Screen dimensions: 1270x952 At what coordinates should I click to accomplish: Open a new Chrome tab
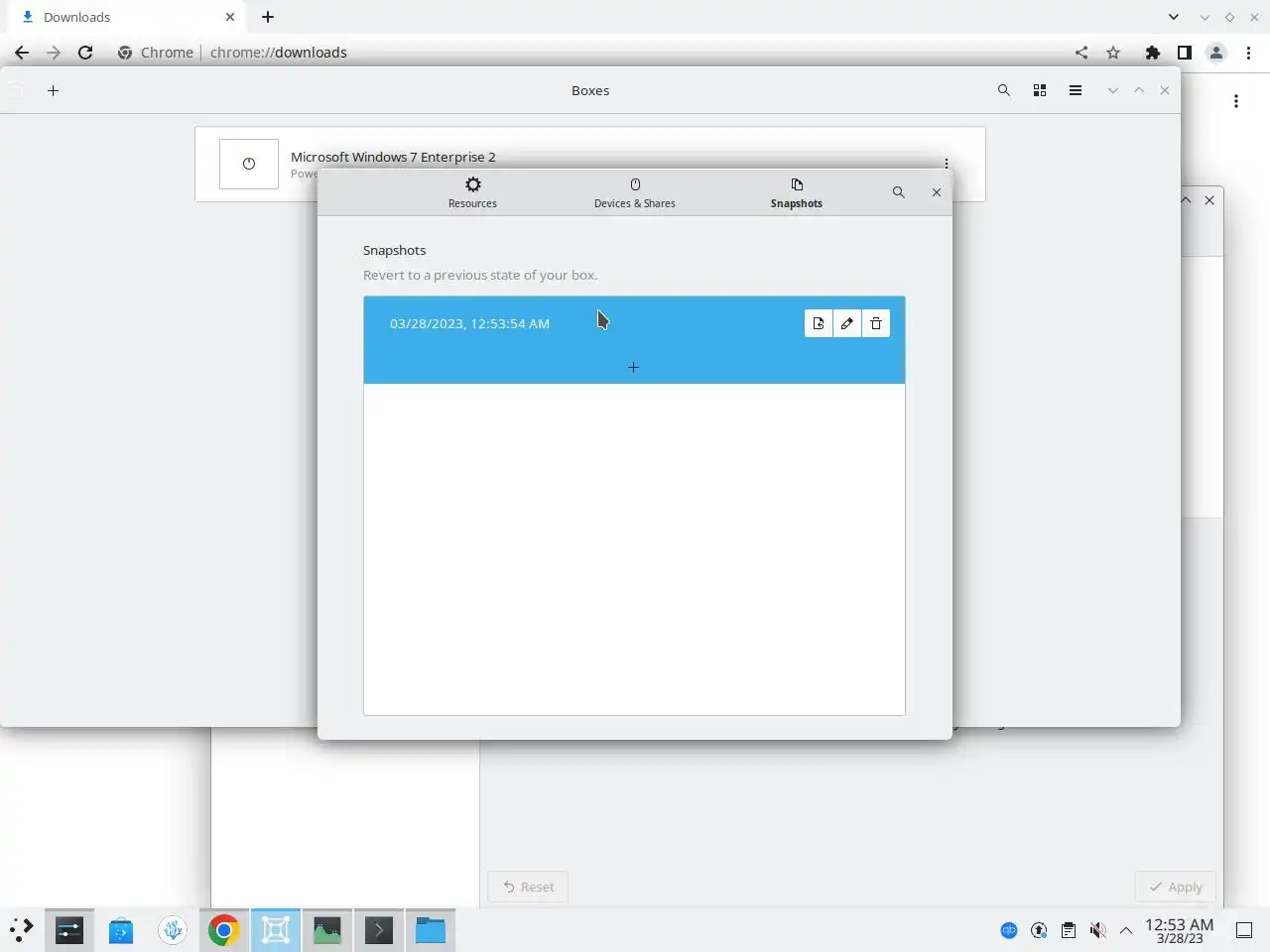[268, 17]
